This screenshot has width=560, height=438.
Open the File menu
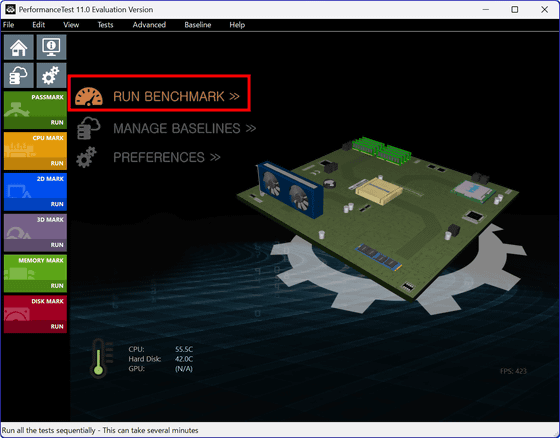click(x=8, y=25)
